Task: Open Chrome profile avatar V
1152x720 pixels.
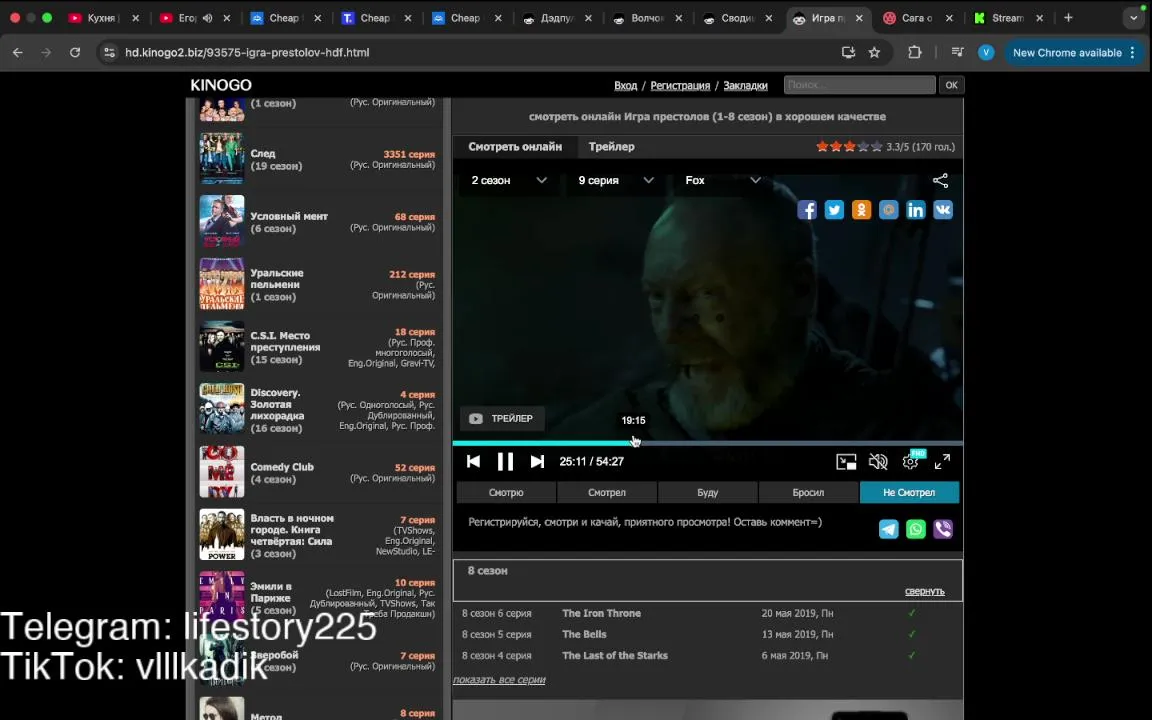Action: [x=986, y=52]
